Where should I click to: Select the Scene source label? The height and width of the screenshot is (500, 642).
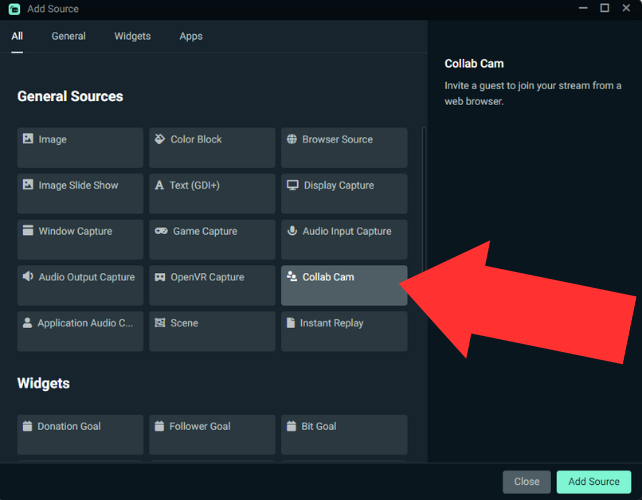click(x=184, y=323)
